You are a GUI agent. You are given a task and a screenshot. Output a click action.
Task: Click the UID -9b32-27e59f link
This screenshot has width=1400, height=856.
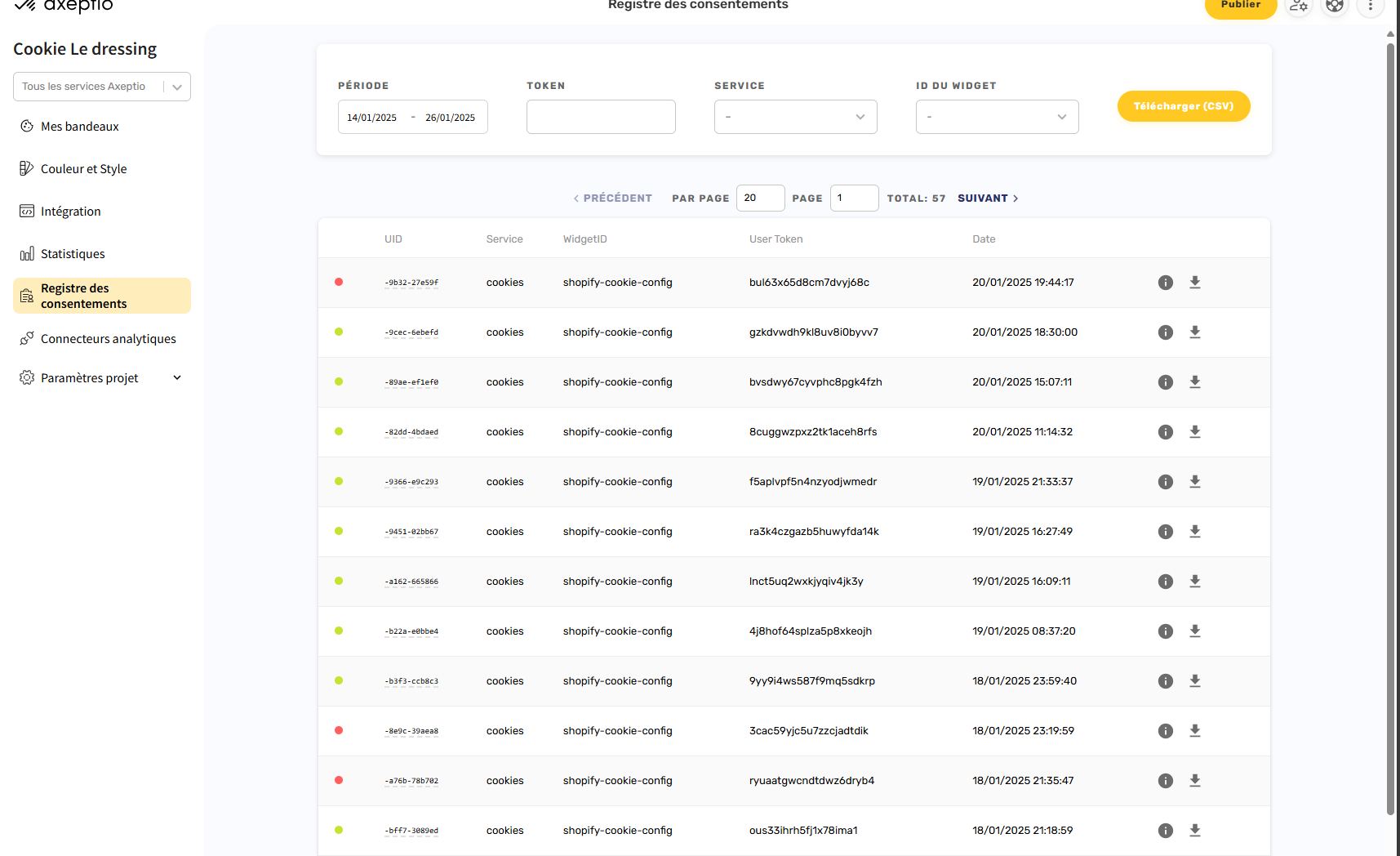click(411, 283)
